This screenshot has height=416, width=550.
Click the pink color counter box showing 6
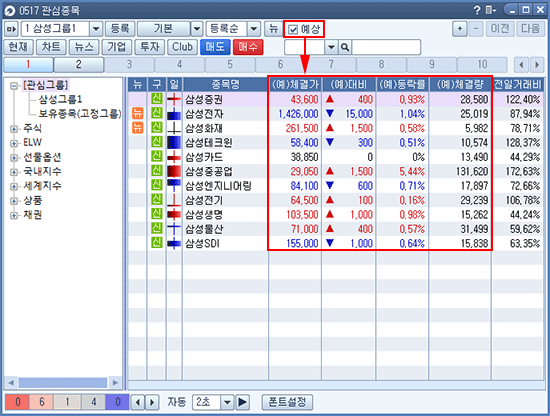[x=42, y=402]
